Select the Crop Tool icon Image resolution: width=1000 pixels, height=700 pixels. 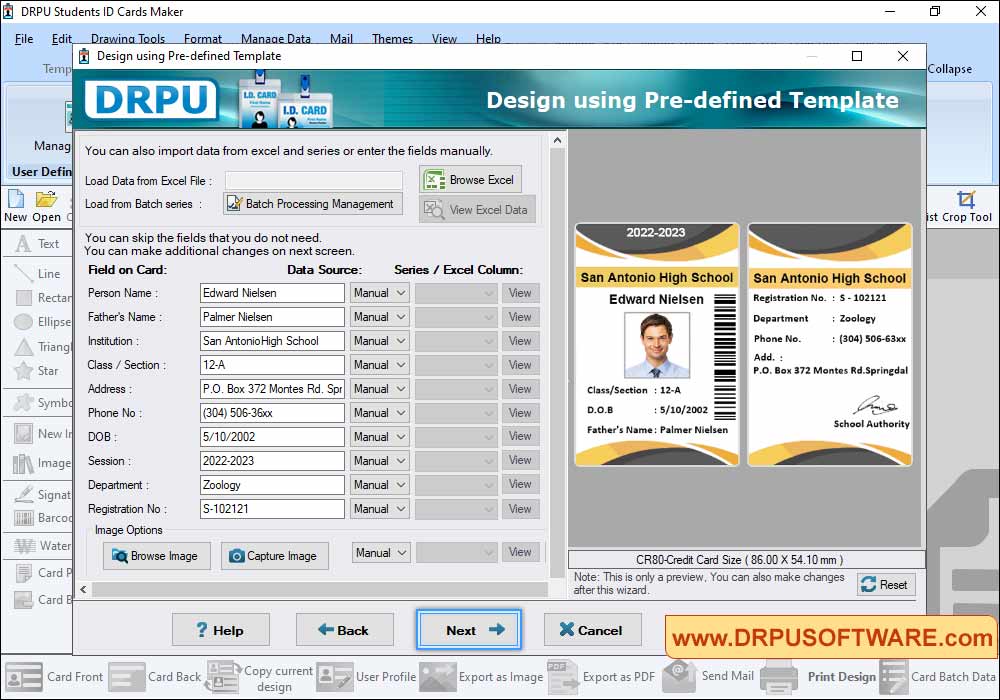pyautogui.click(x=967, y=207)
